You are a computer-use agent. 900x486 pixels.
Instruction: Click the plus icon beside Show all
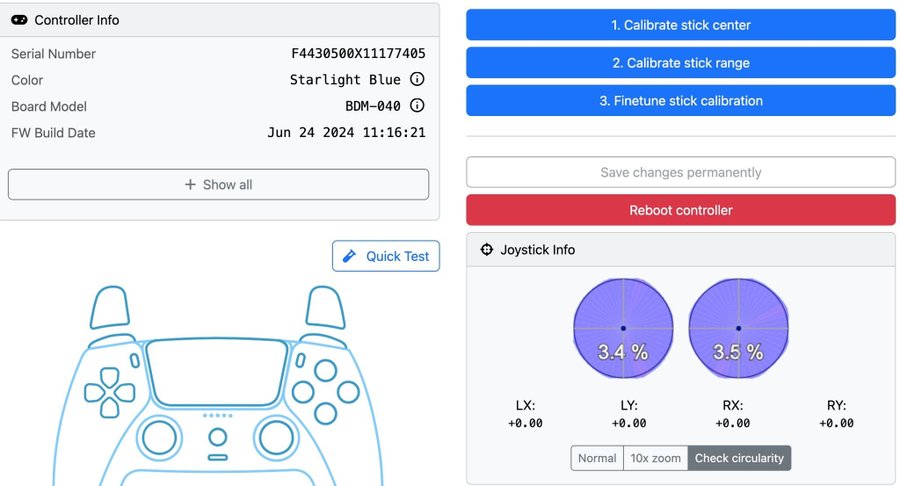[190, 185]
